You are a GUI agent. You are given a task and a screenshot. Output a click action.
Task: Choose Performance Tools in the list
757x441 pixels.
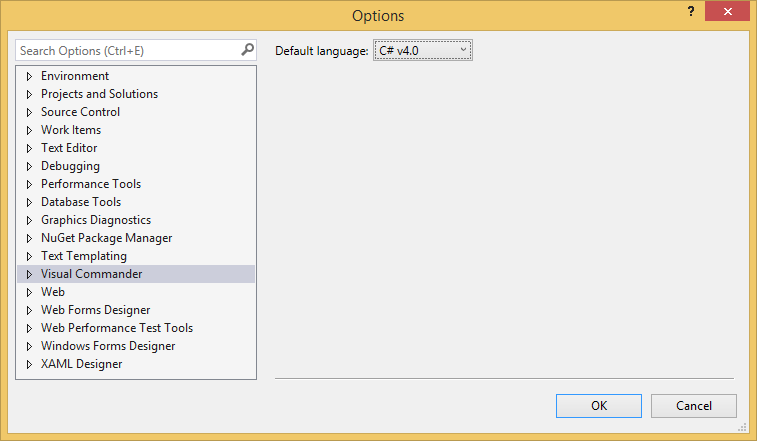tap(90, 184)
